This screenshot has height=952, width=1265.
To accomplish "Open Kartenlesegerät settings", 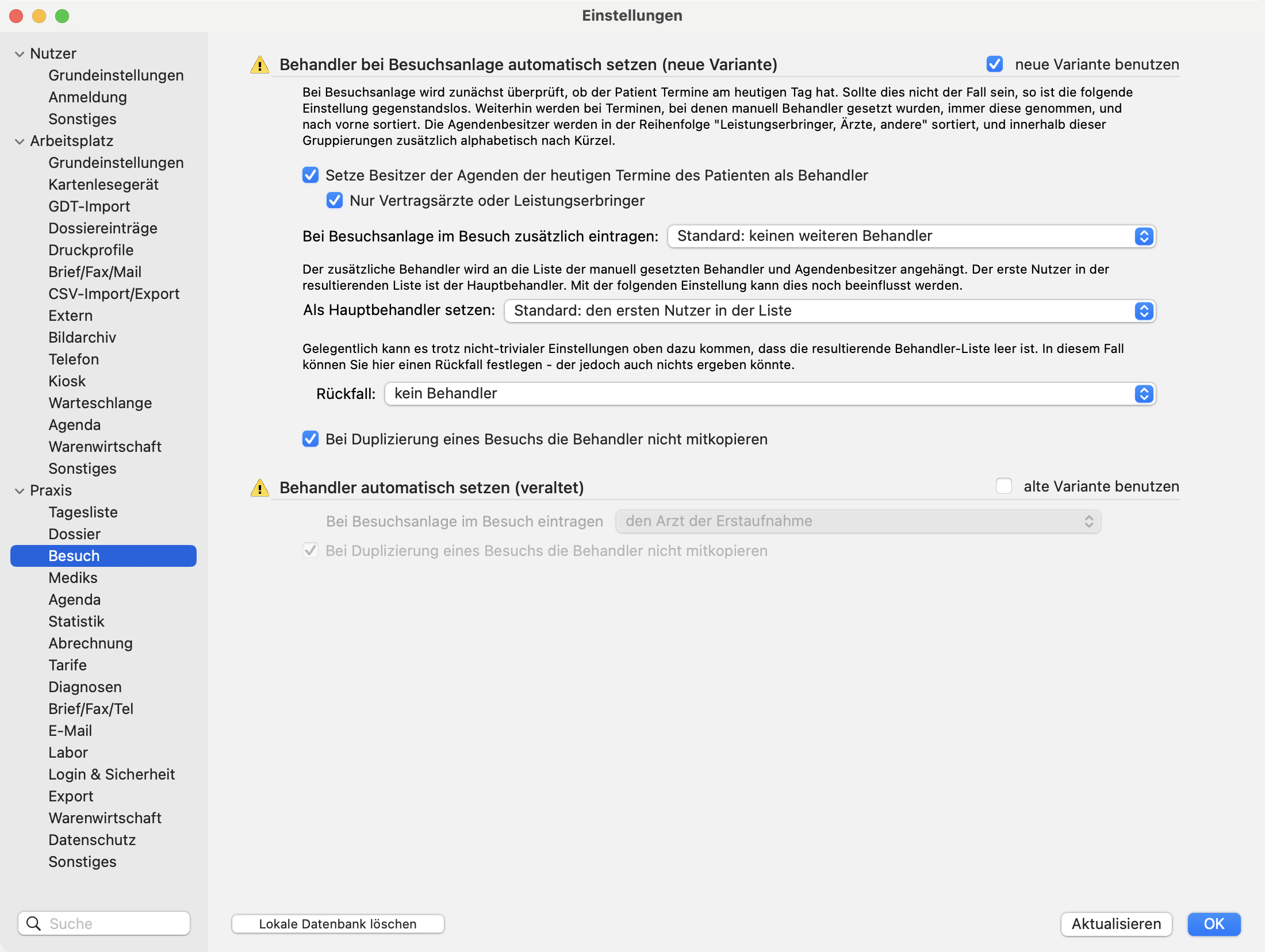I will pyautogui.click(x=103, y=185).
